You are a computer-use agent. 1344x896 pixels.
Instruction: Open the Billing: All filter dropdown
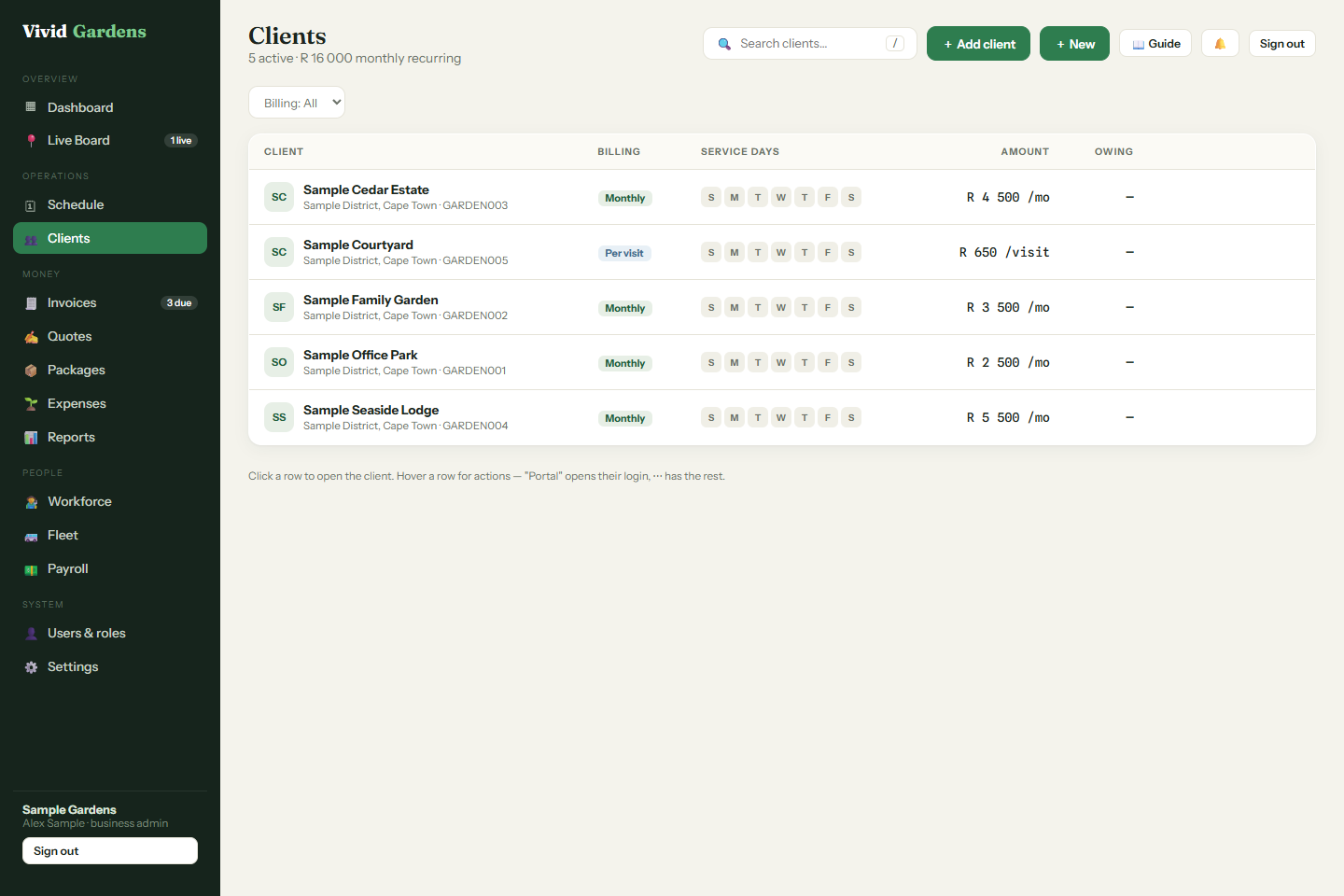(x=297, y=103)
